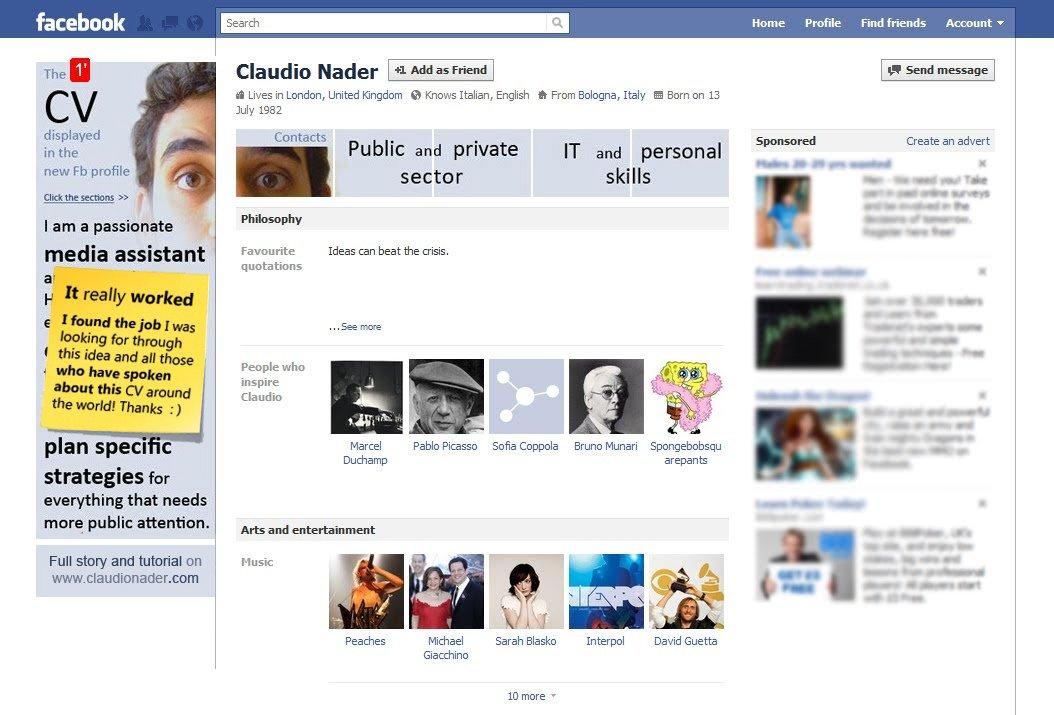Image resolution: width=1054 pixels, height=715 pixels.
Task: Open friend requests icon in header
Action: [x=145, y=24]
